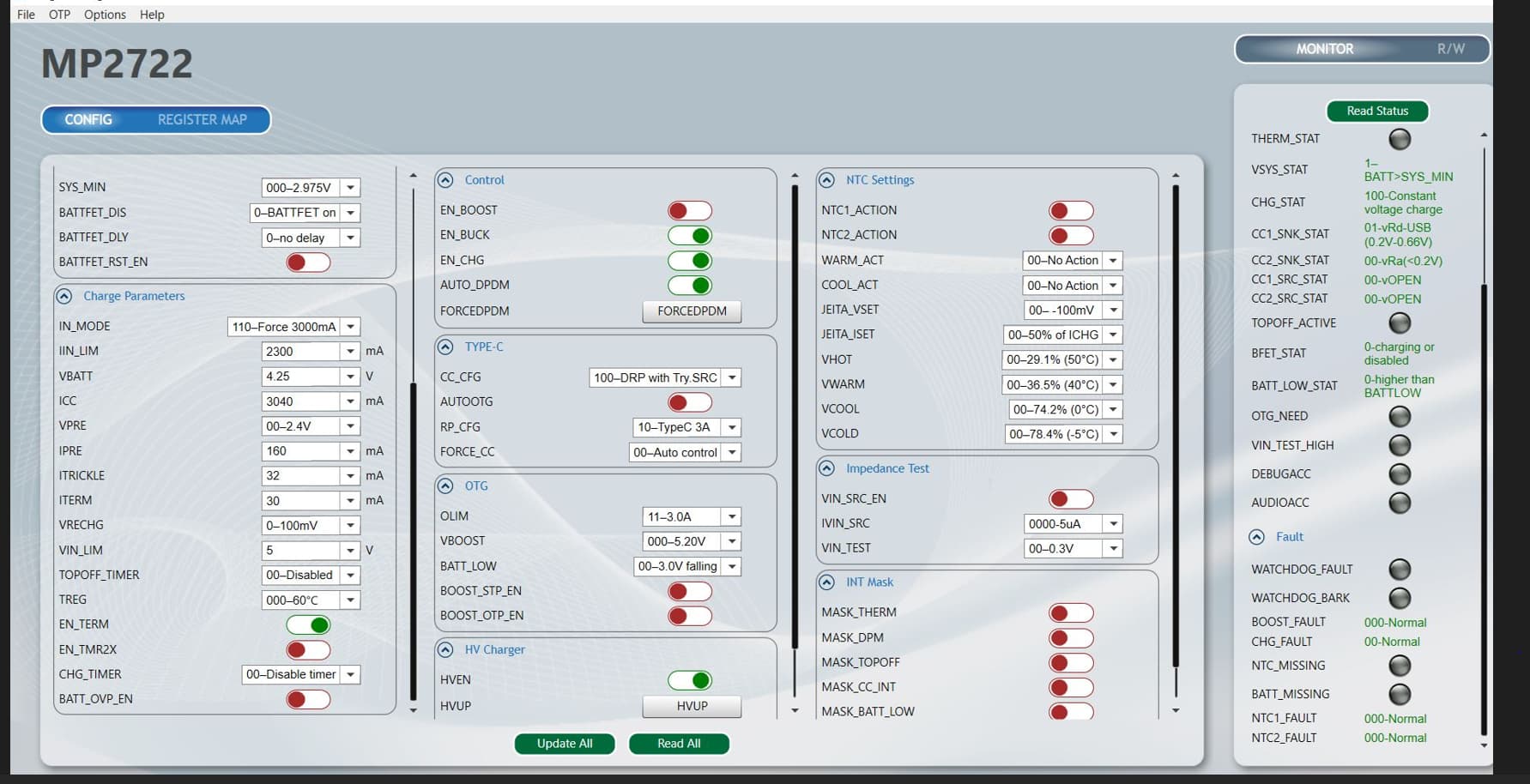Collapse the Control section chevron
This screenshot has height=784, width=1530.
coord(445,180)
